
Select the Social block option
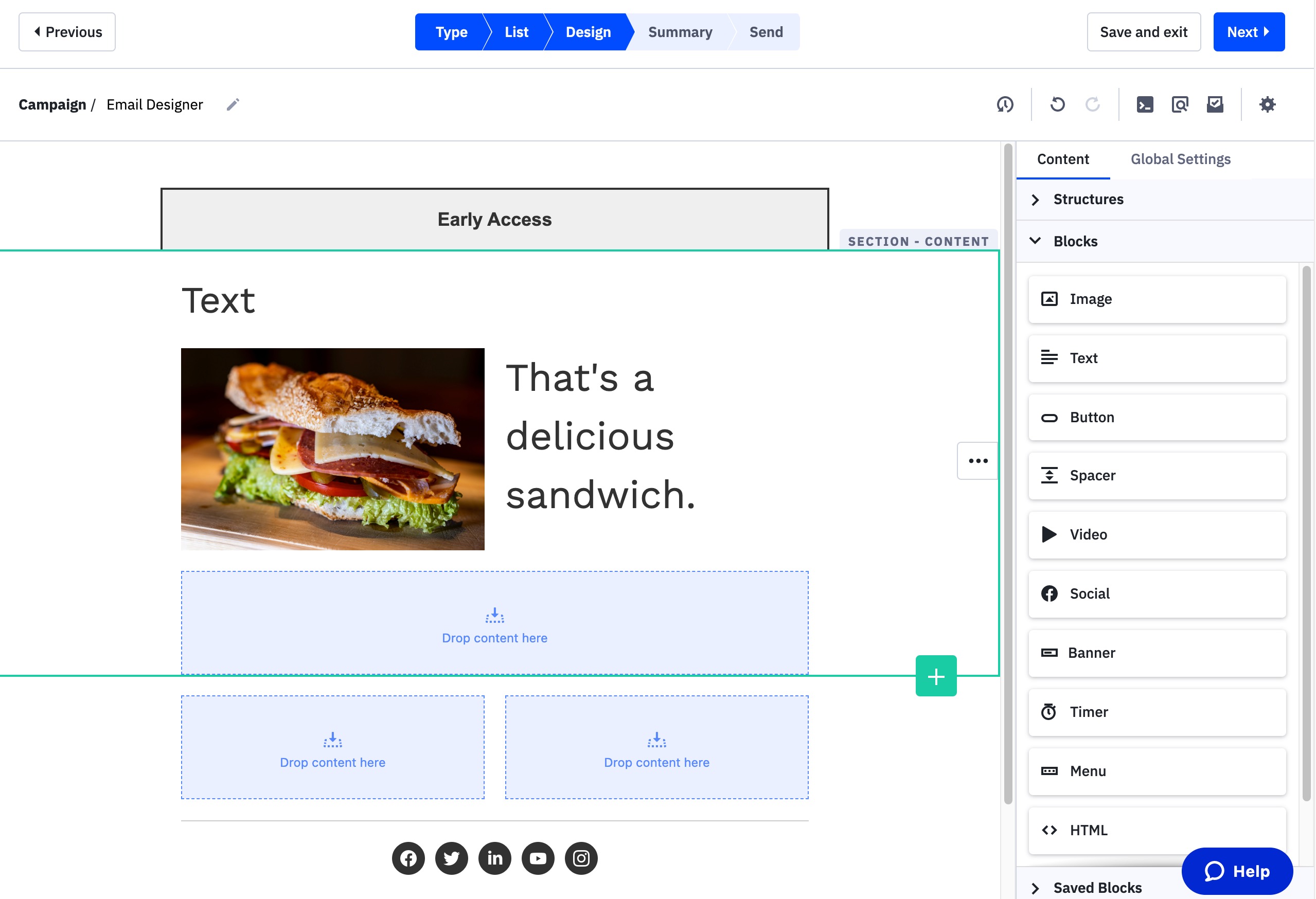pyautogui.click(x=1158, y=593)
